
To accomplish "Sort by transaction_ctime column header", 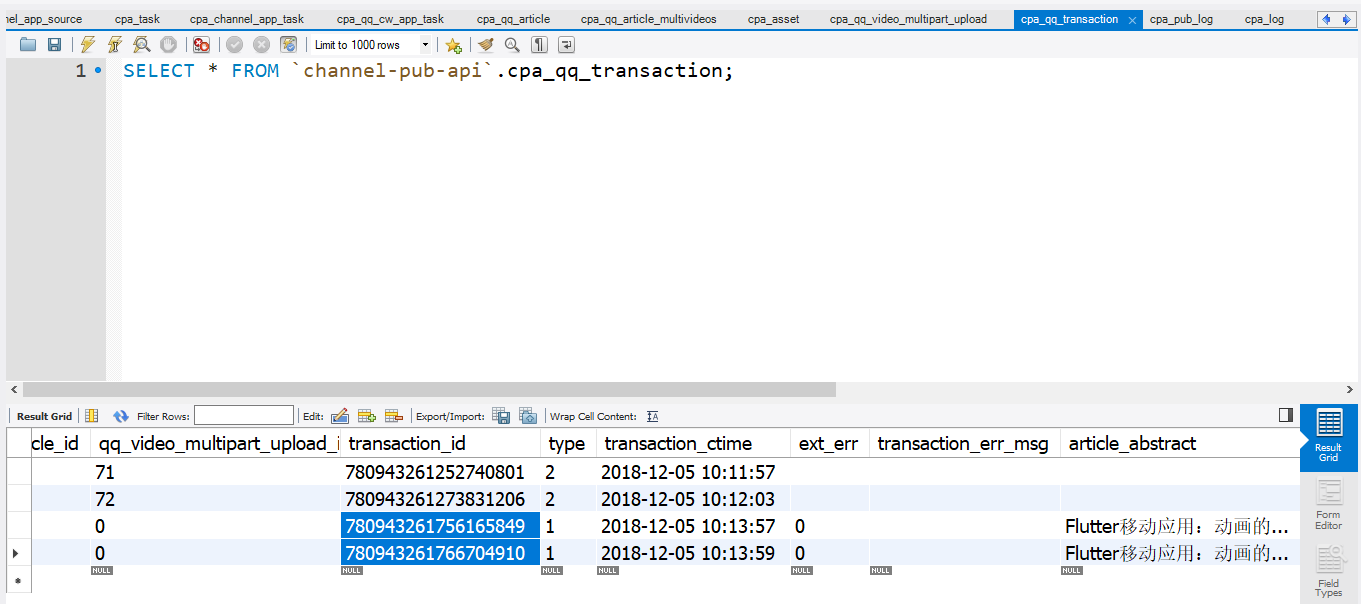I will 678,444.
